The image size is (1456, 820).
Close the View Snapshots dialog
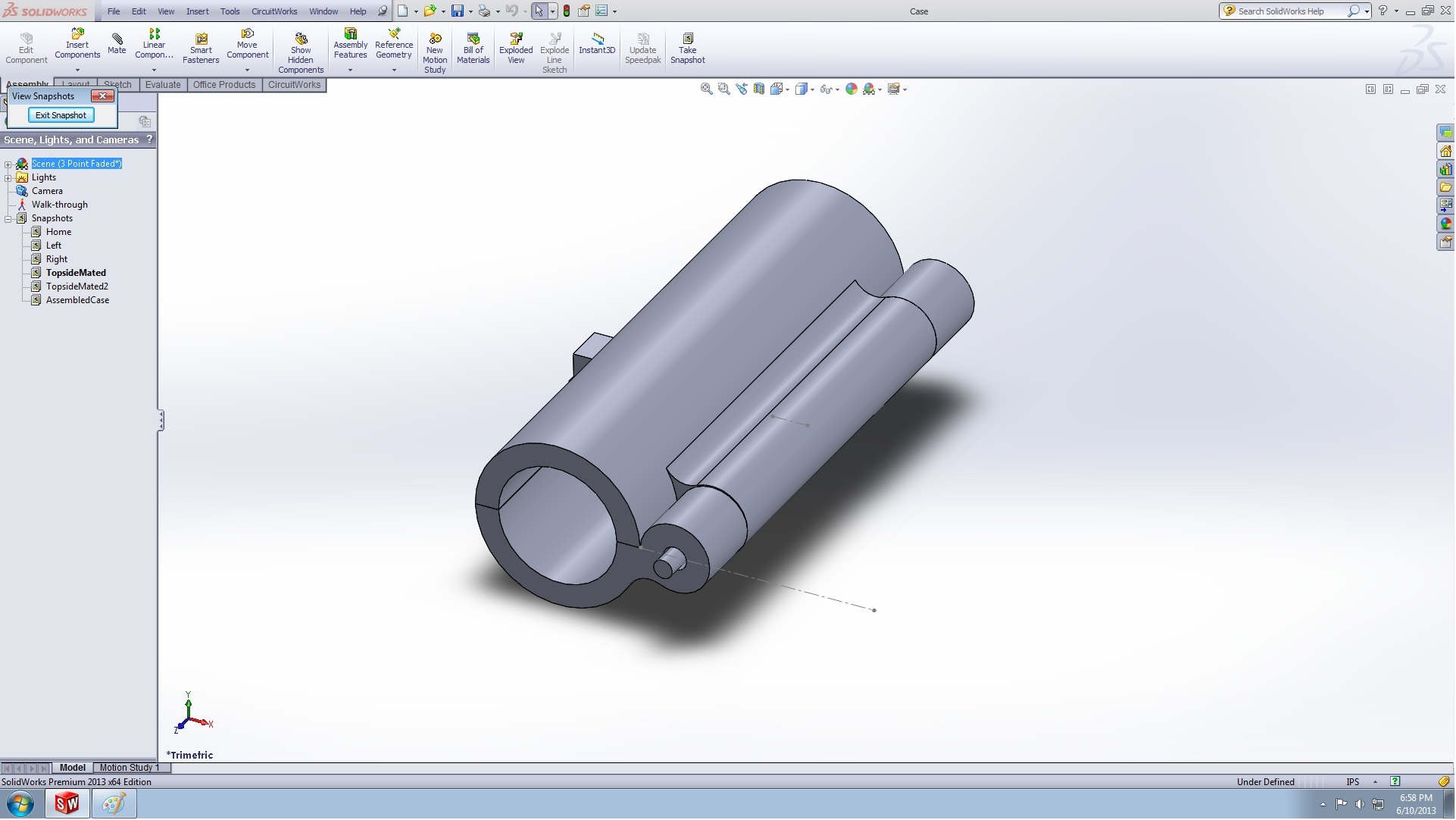tap(102, 96)
